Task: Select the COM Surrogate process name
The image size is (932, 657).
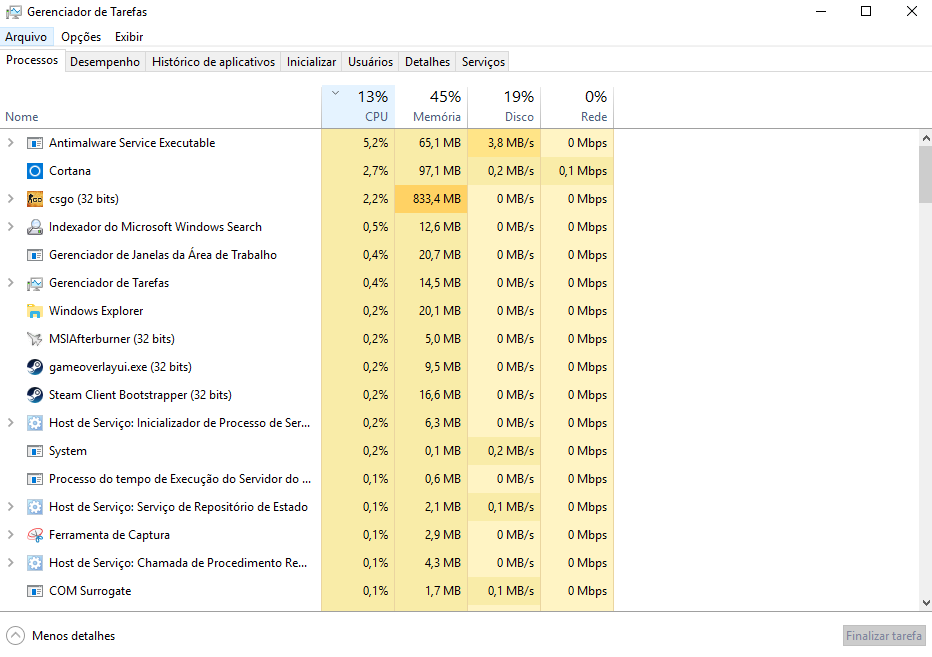Action: 90,591
